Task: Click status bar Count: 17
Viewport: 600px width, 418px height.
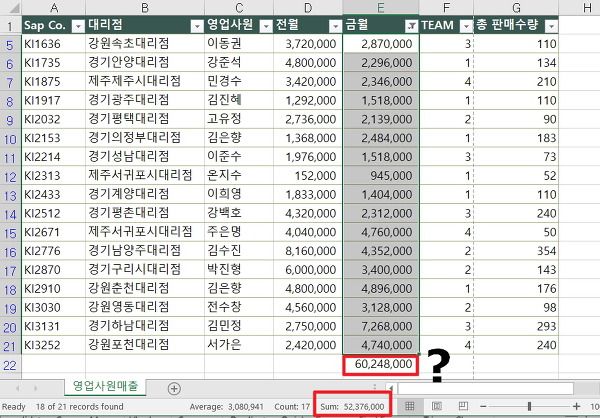Action: [292, 407]
